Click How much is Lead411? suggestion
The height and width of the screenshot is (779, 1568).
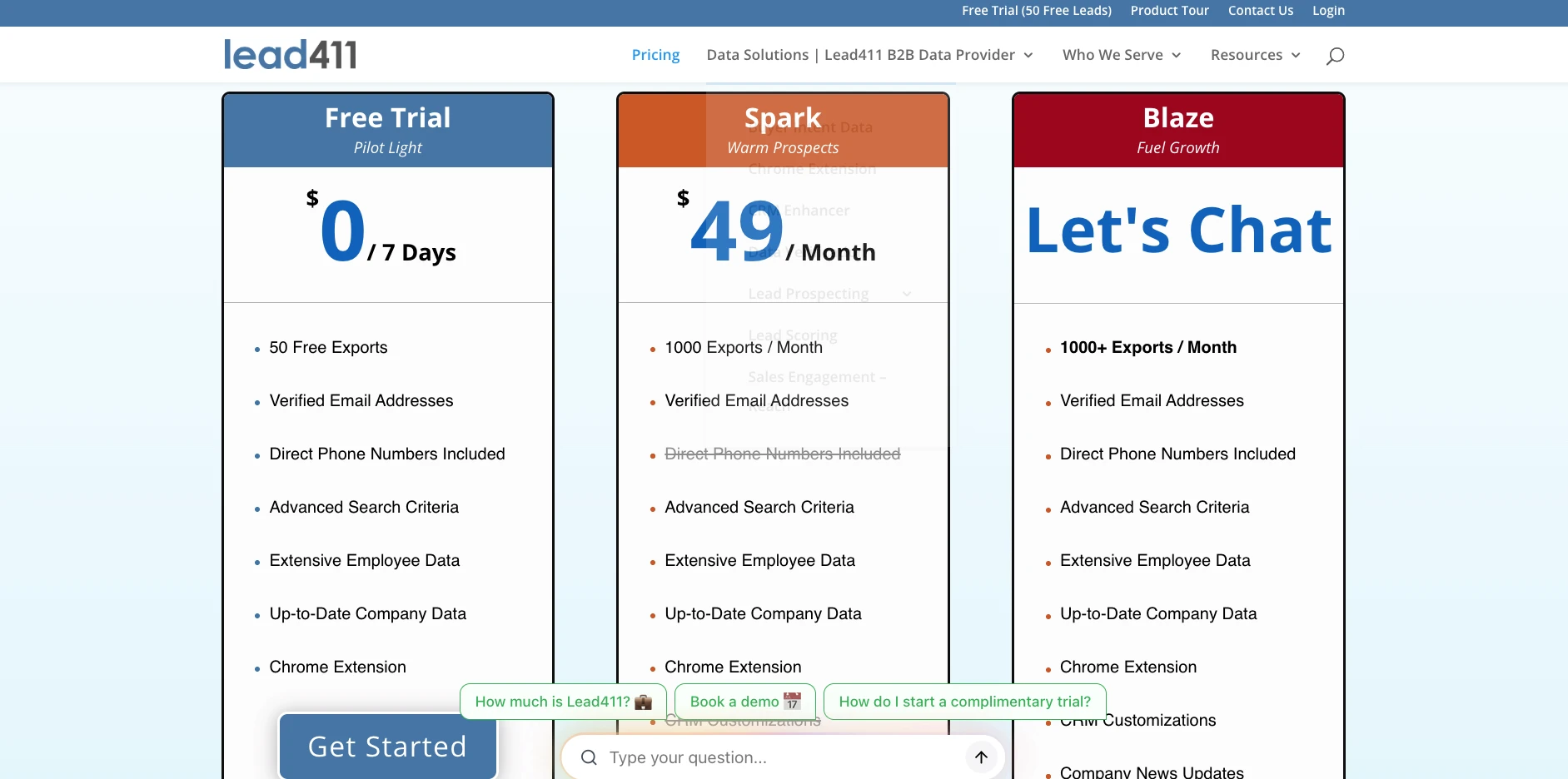563,702
